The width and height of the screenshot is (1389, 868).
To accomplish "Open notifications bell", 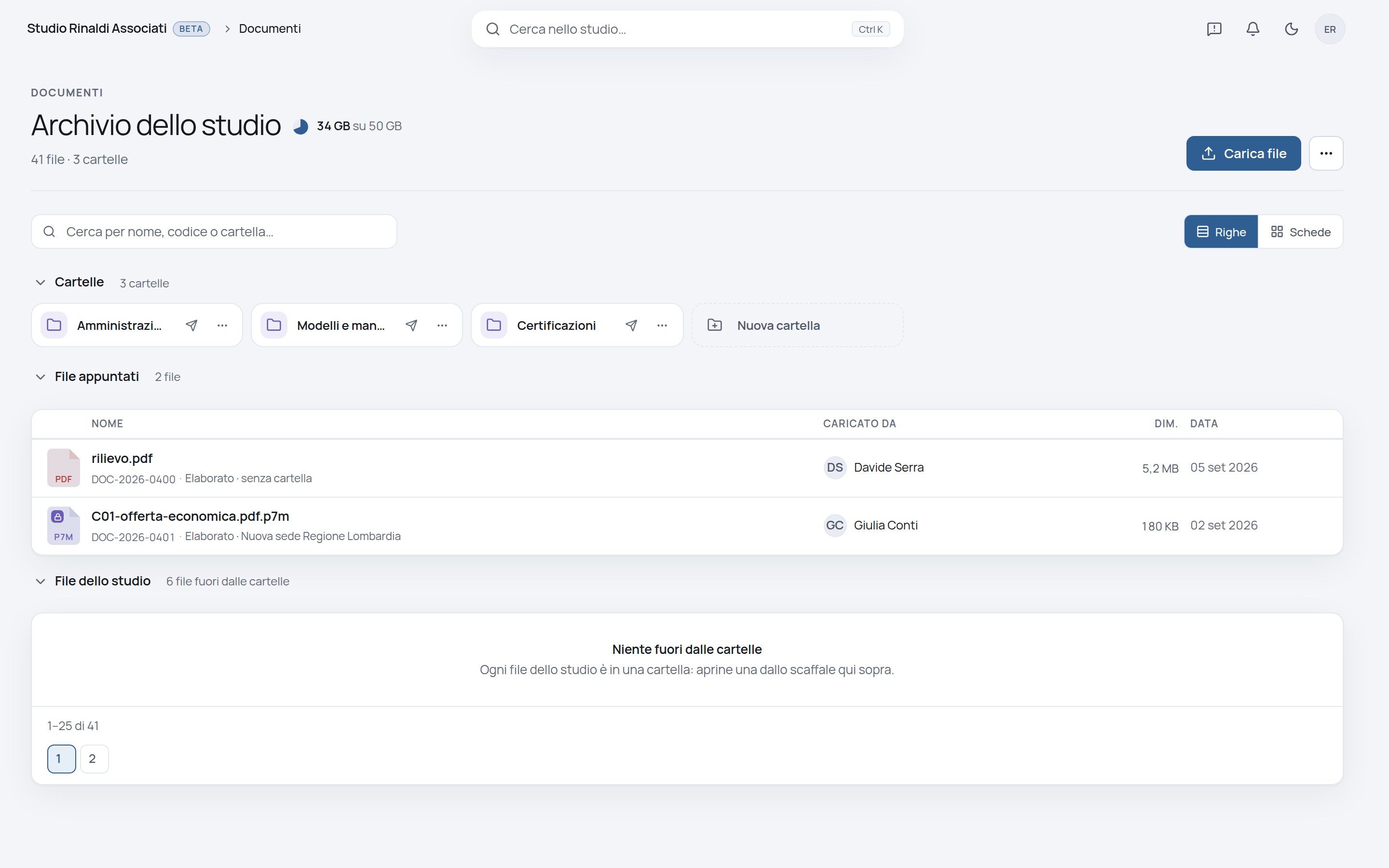I will coord(1253,29).
